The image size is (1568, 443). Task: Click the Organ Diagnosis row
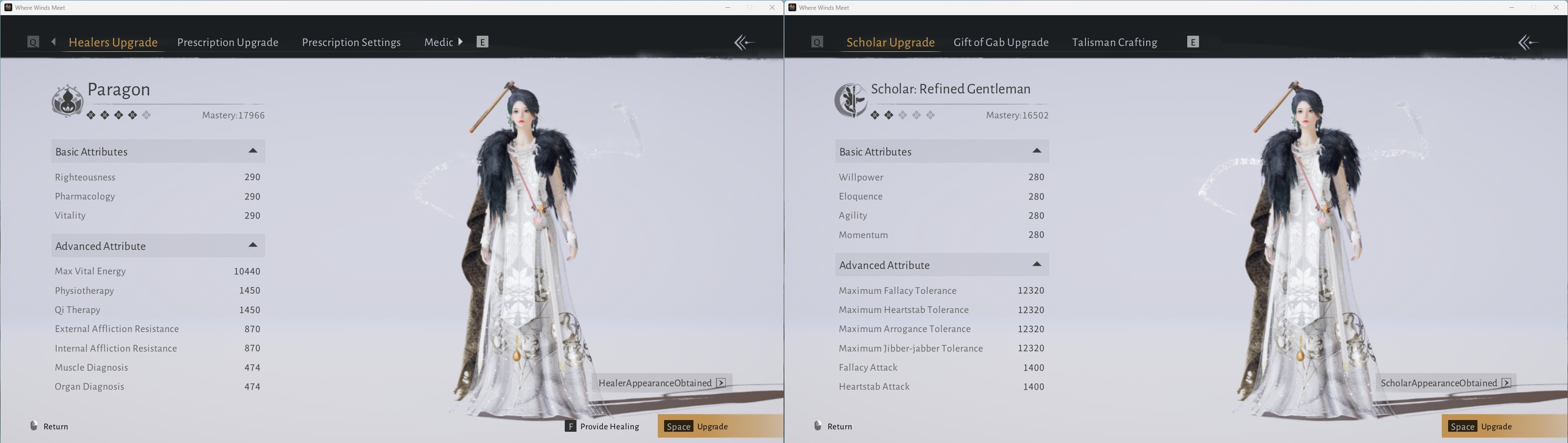click(158, 386)
